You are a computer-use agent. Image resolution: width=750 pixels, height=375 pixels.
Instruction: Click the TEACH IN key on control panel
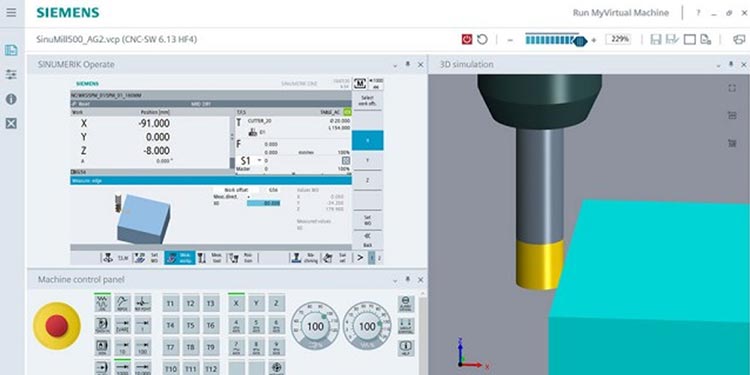(102, 325)
